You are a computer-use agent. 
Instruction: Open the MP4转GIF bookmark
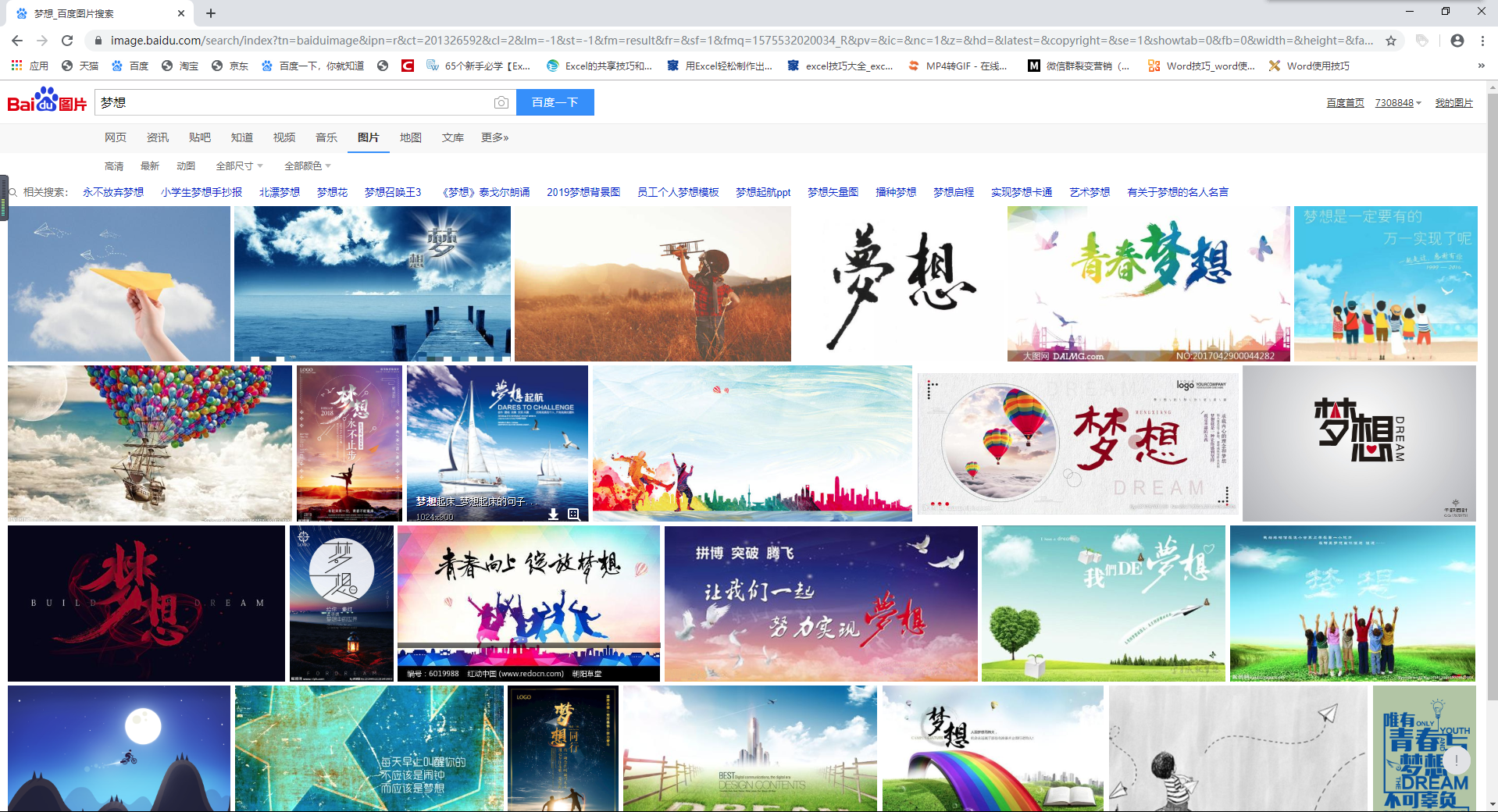click(958, 66)
